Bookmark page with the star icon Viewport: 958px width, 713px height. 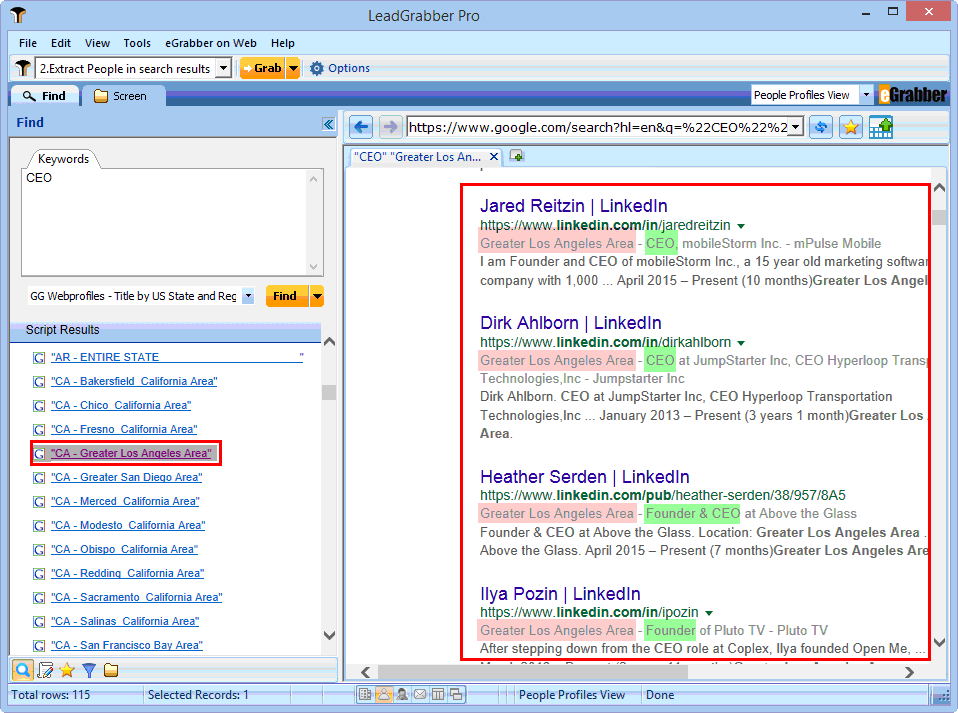(x=850, y=127)
